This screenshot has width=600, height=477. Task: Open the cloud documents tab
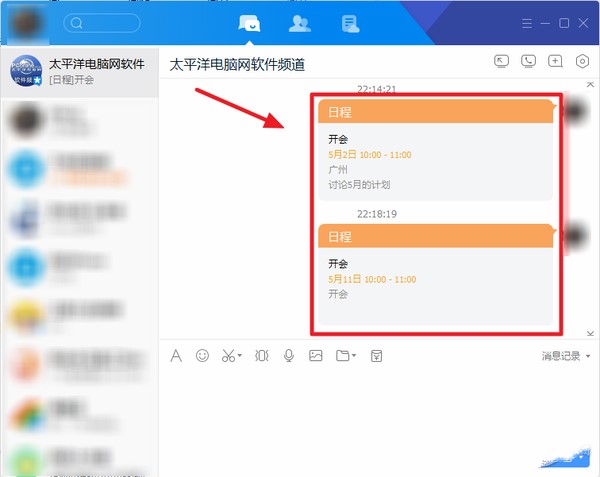[x=349, y=23]
